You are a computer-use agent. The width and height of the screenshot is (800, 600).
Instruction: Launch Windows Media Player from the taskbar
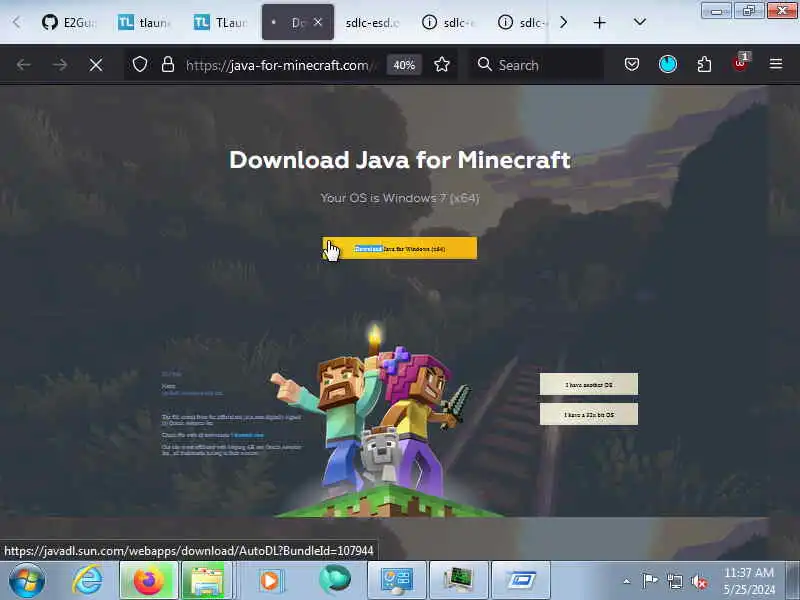tap(270, 581)
